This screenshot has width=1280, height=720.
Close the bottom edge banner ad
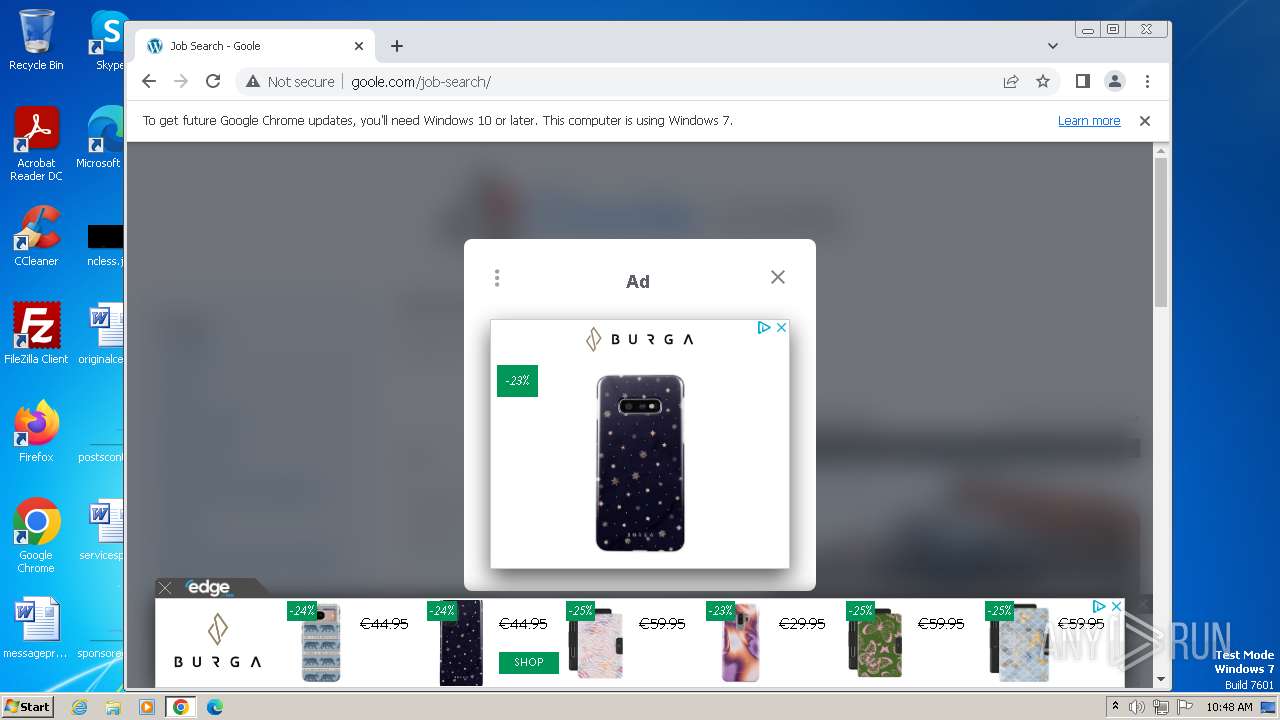165,588
